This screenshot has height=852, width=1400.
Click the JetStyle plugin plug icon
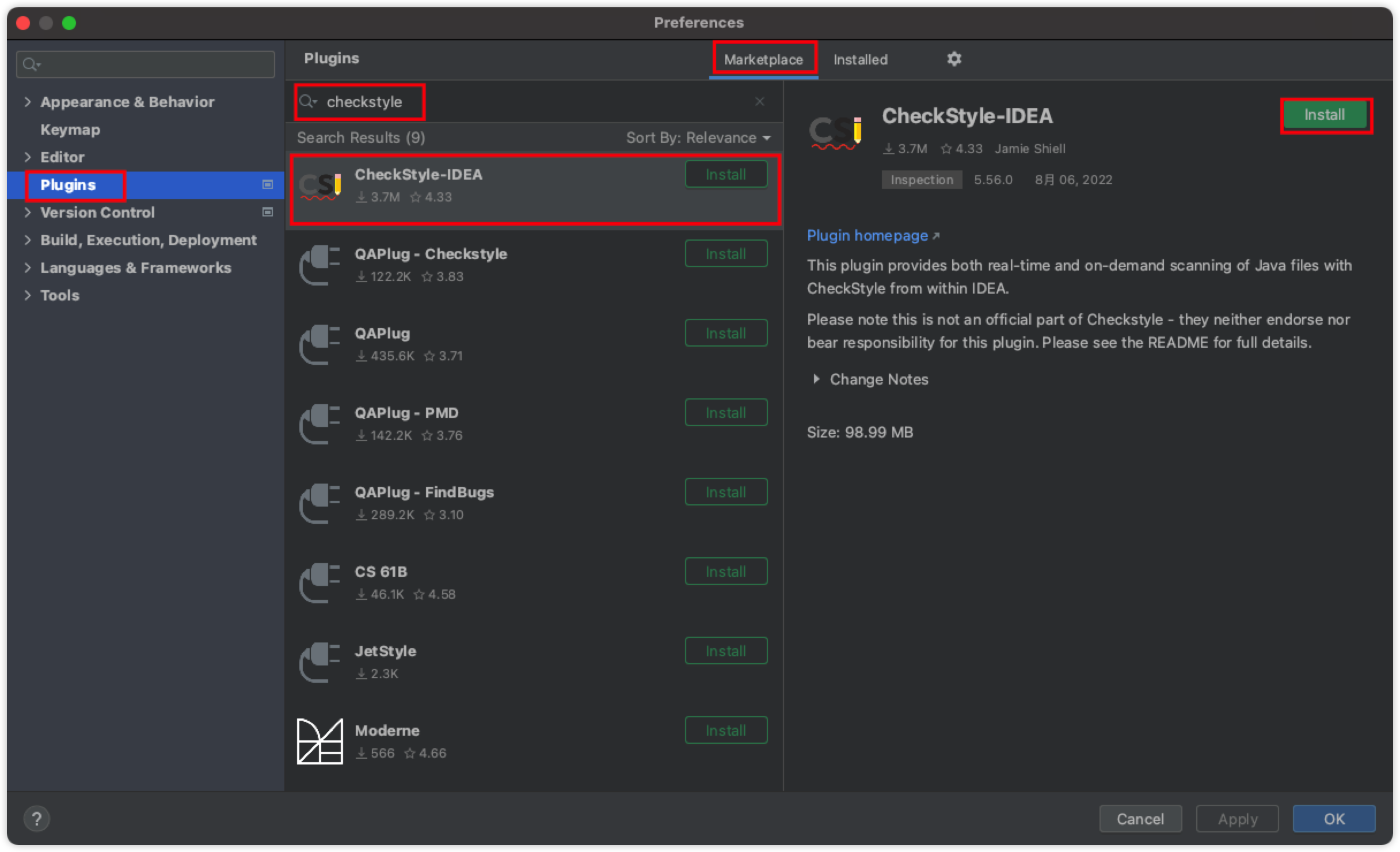pyautogui.click(x=319, y=663)
